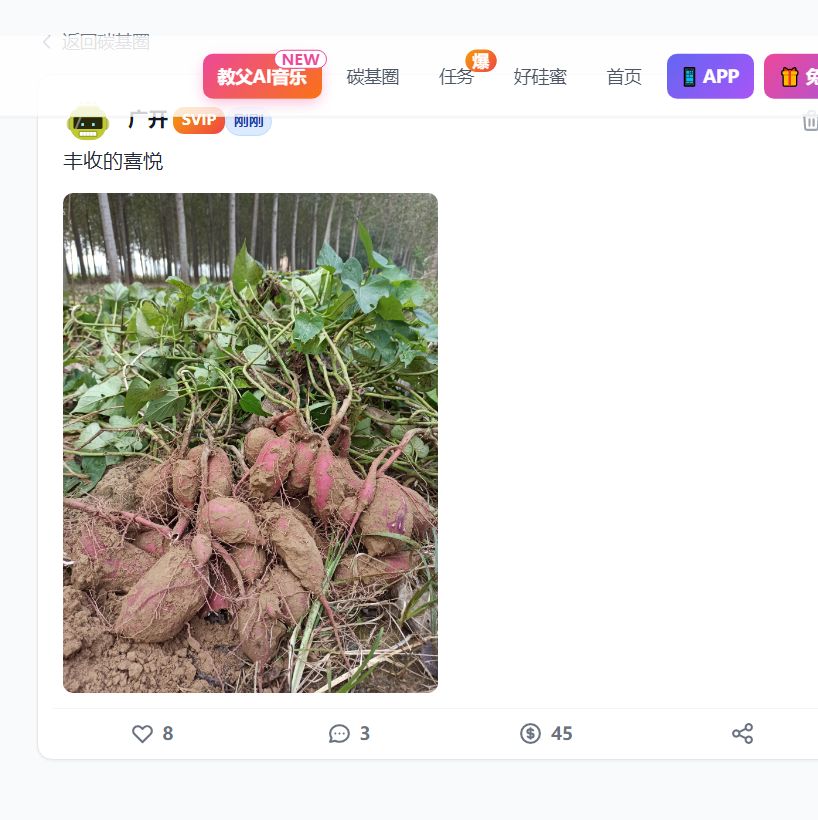Click the SVIP badge
Image resolution: width=818 pixels, height=820 pixels.
[x=199, y=121]
